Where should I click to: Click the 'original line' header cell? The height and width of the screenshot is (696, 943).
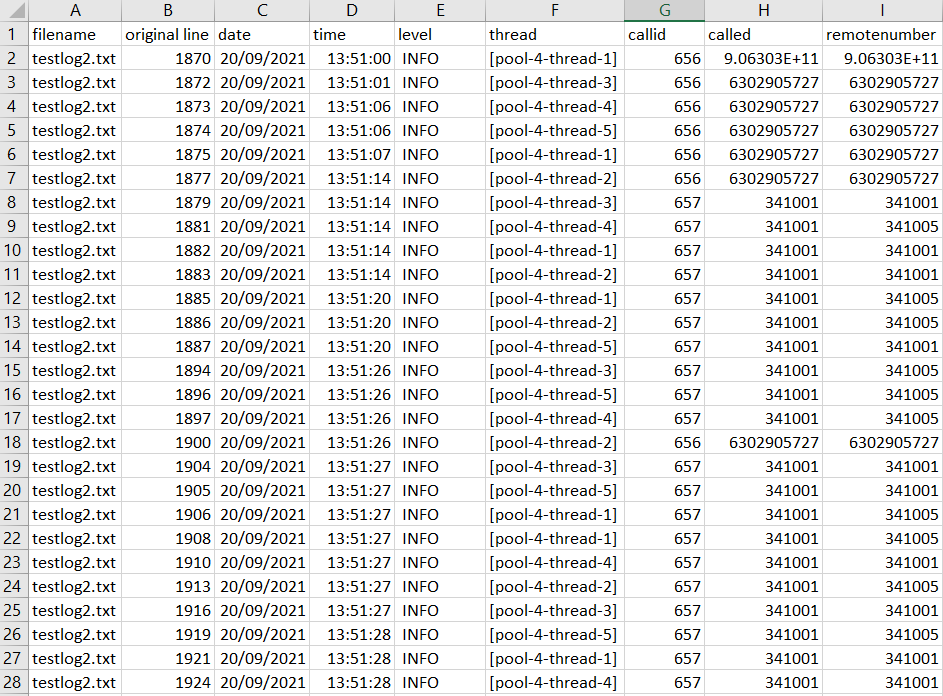click(x=168, y=34)
